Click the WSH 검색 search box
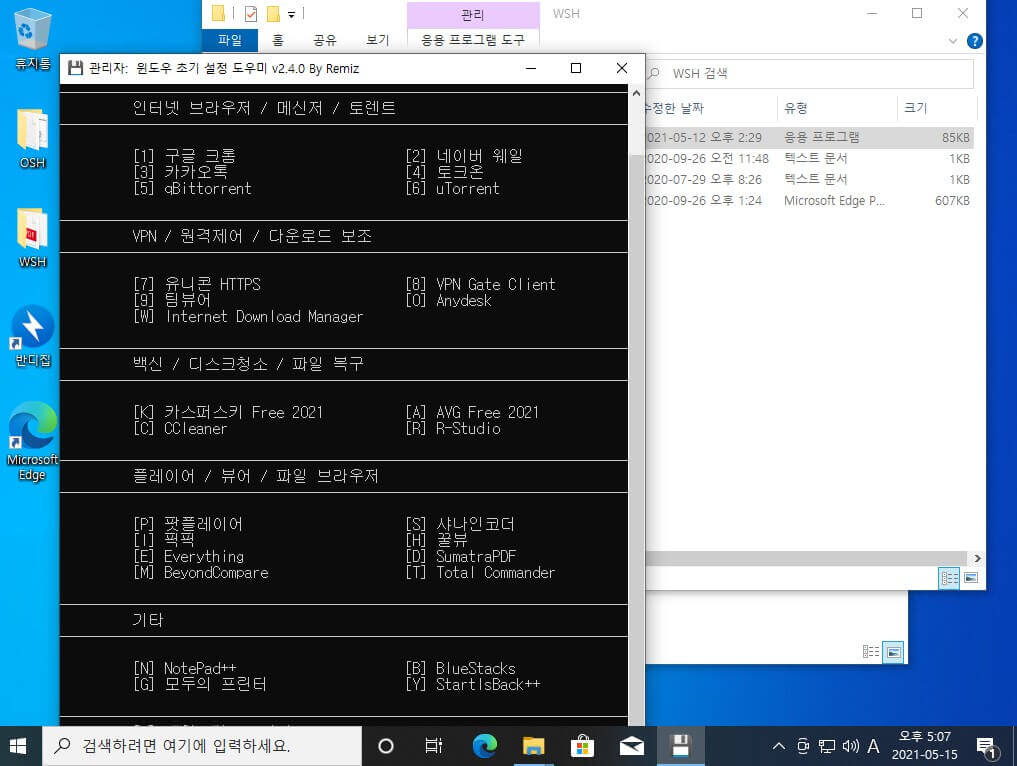The image size is (1017, 766). point(809,73)
